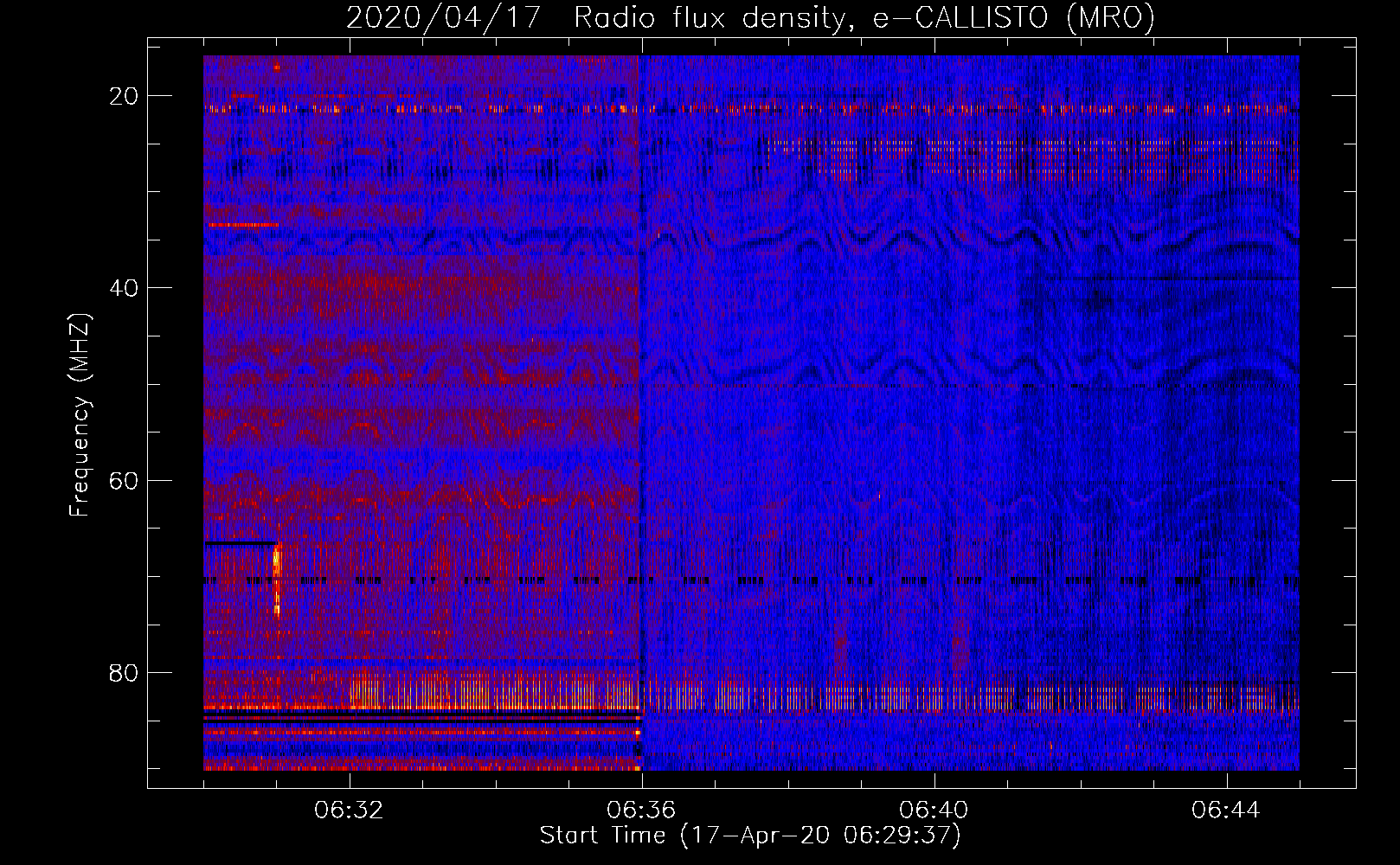Click the 'Frequency (MHZ)' axis label

coord(79,415)
